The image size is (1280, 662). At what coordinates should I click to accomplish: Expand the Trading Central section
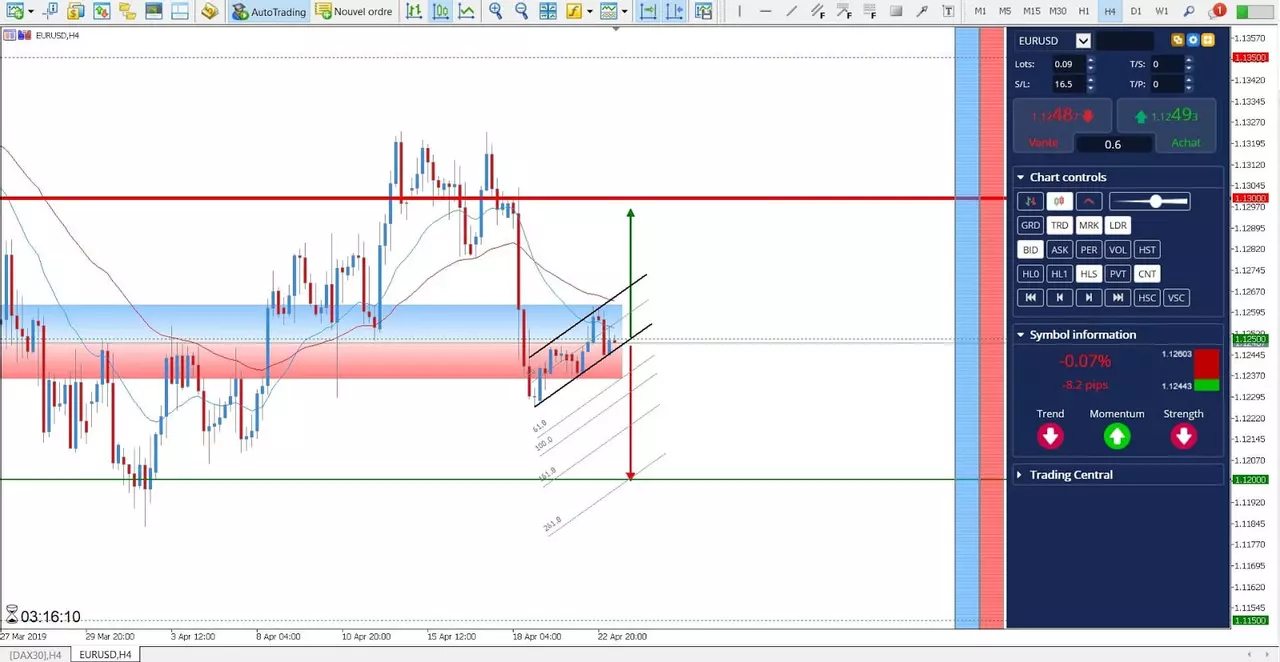point(1021,475)
